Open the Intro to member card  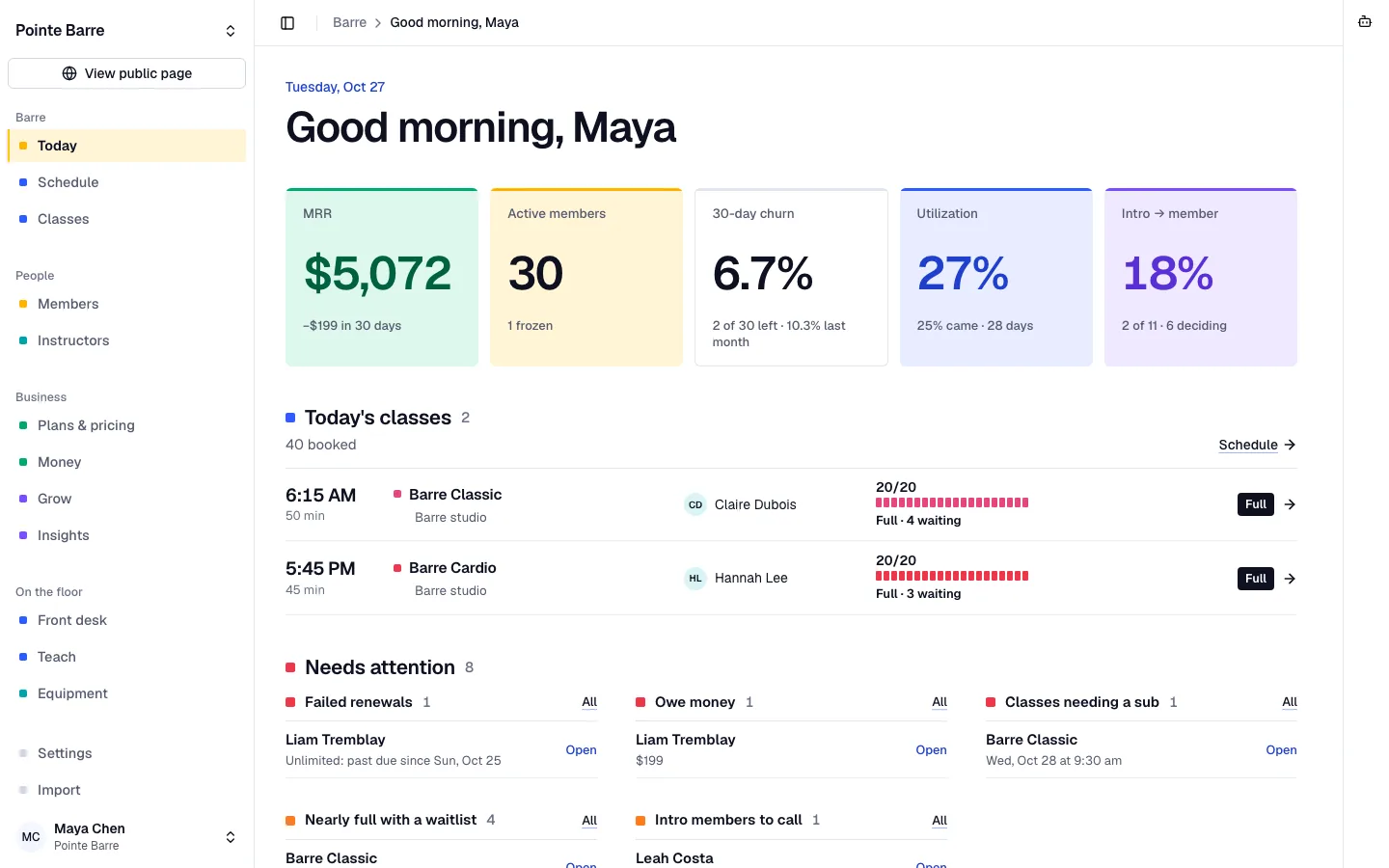pos(1201,277)
